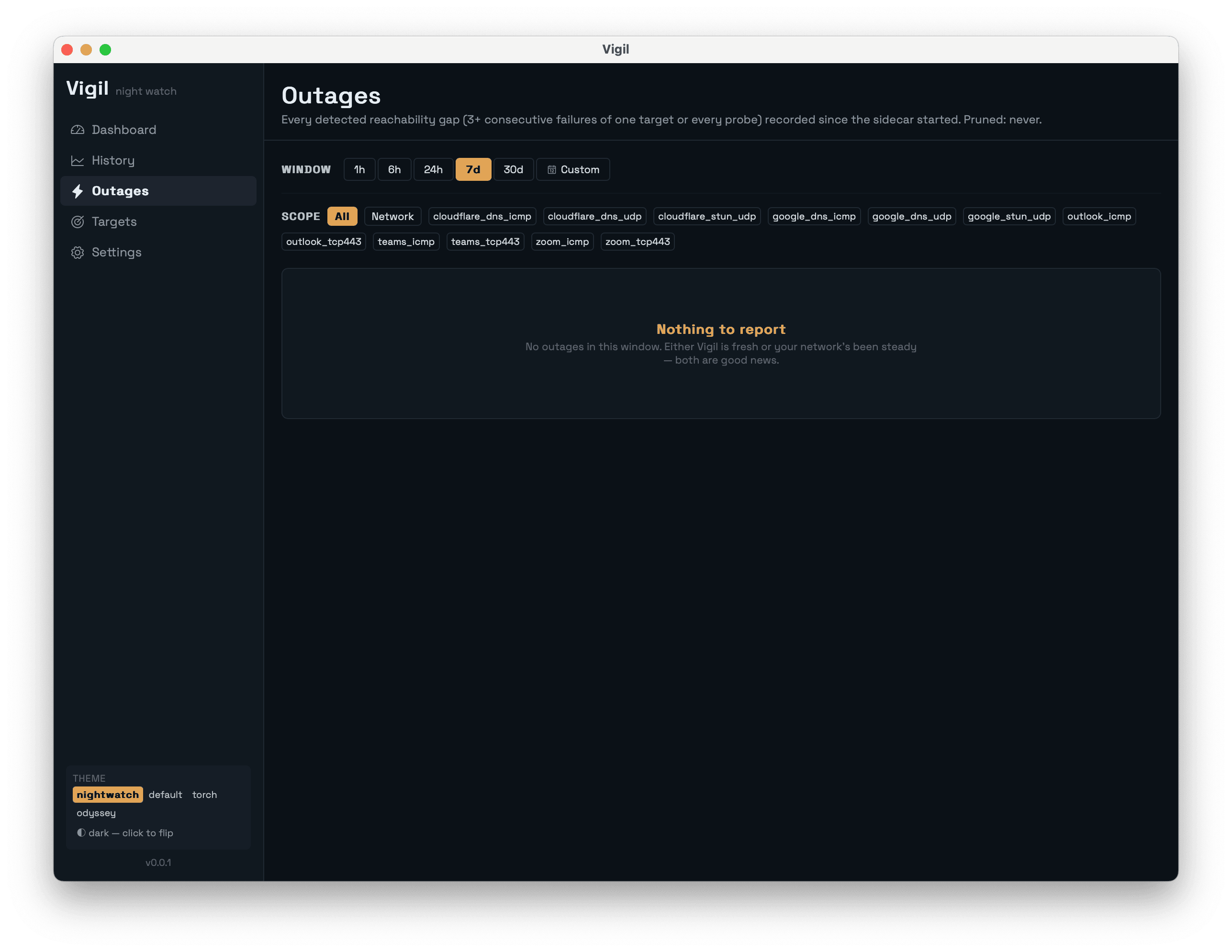Click the Outages page heading
The image size is (1232, 952).
click(x=331, y=96)
